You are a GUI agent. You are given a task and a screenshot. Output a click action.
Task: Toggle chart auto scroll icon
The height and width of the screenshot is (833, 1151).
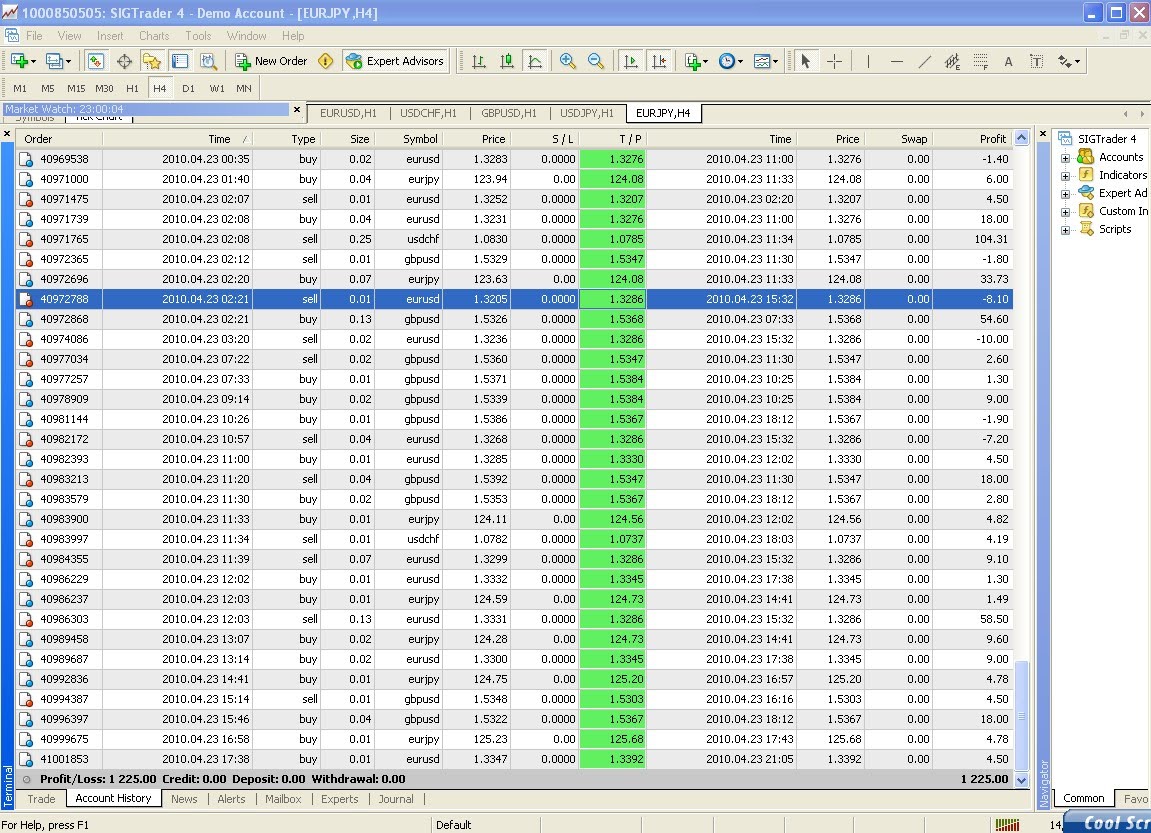(631, 62)
